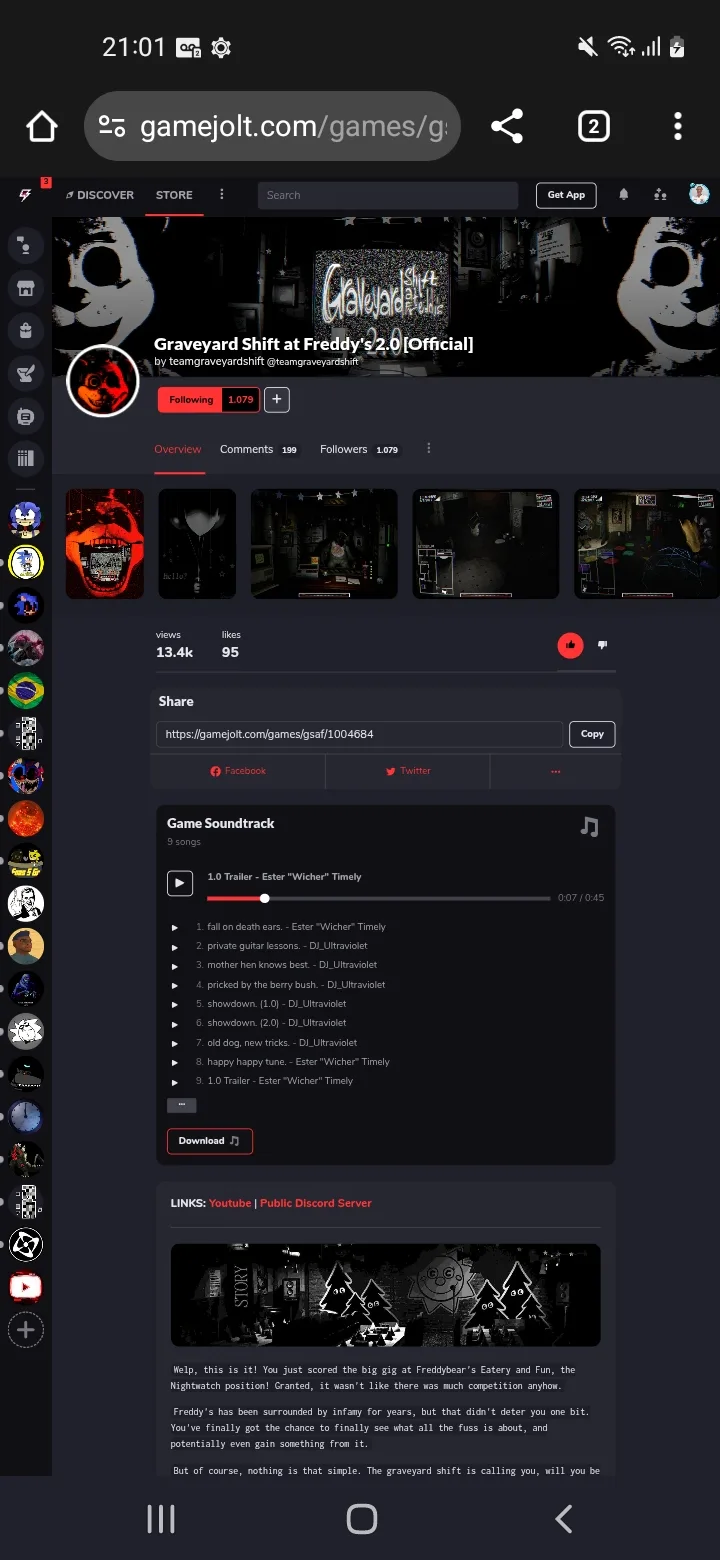Open the Youtube link
The width and height of the screenshot is (720, 1560).
click(230, 1203)
